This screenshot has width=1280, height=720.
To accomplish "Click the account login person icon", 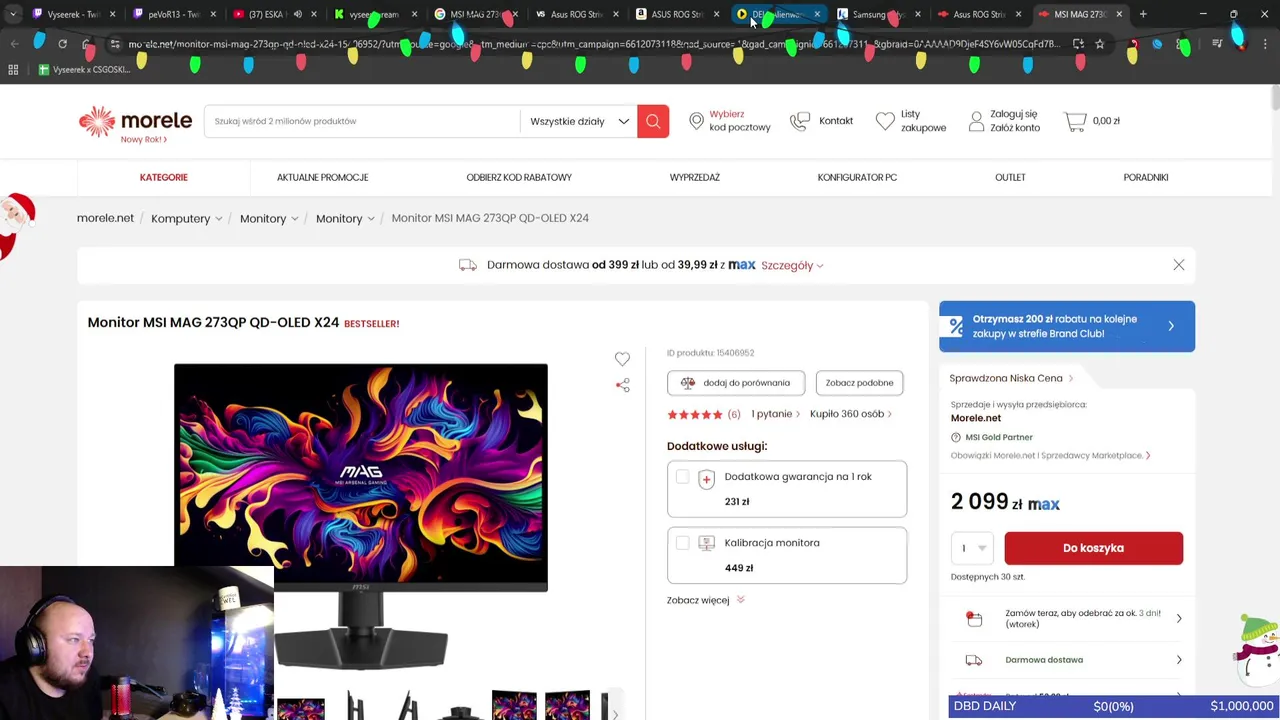I will [976, 121].
